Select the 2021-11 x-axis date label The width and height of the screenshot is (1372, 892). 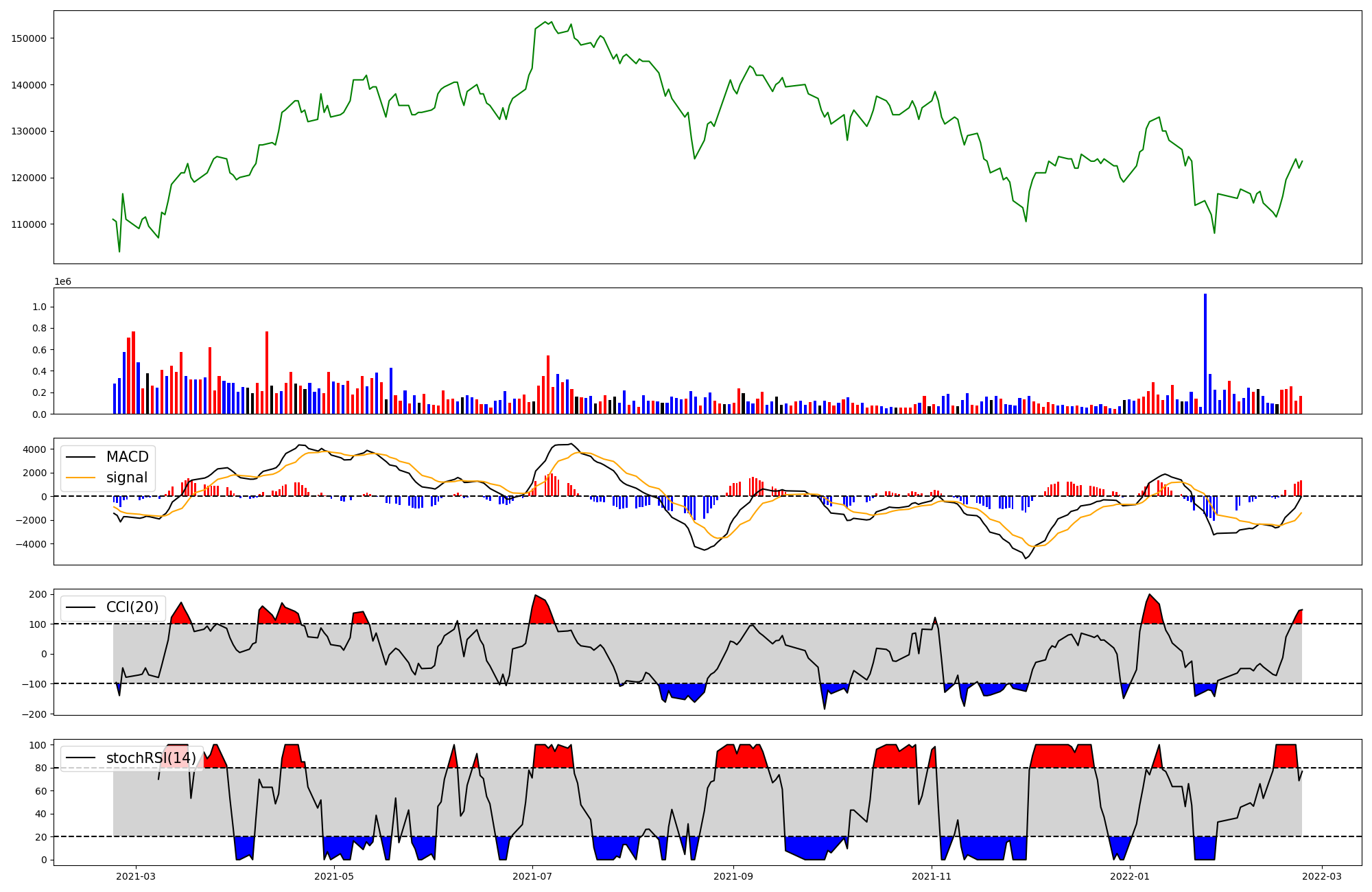point(932,876)
